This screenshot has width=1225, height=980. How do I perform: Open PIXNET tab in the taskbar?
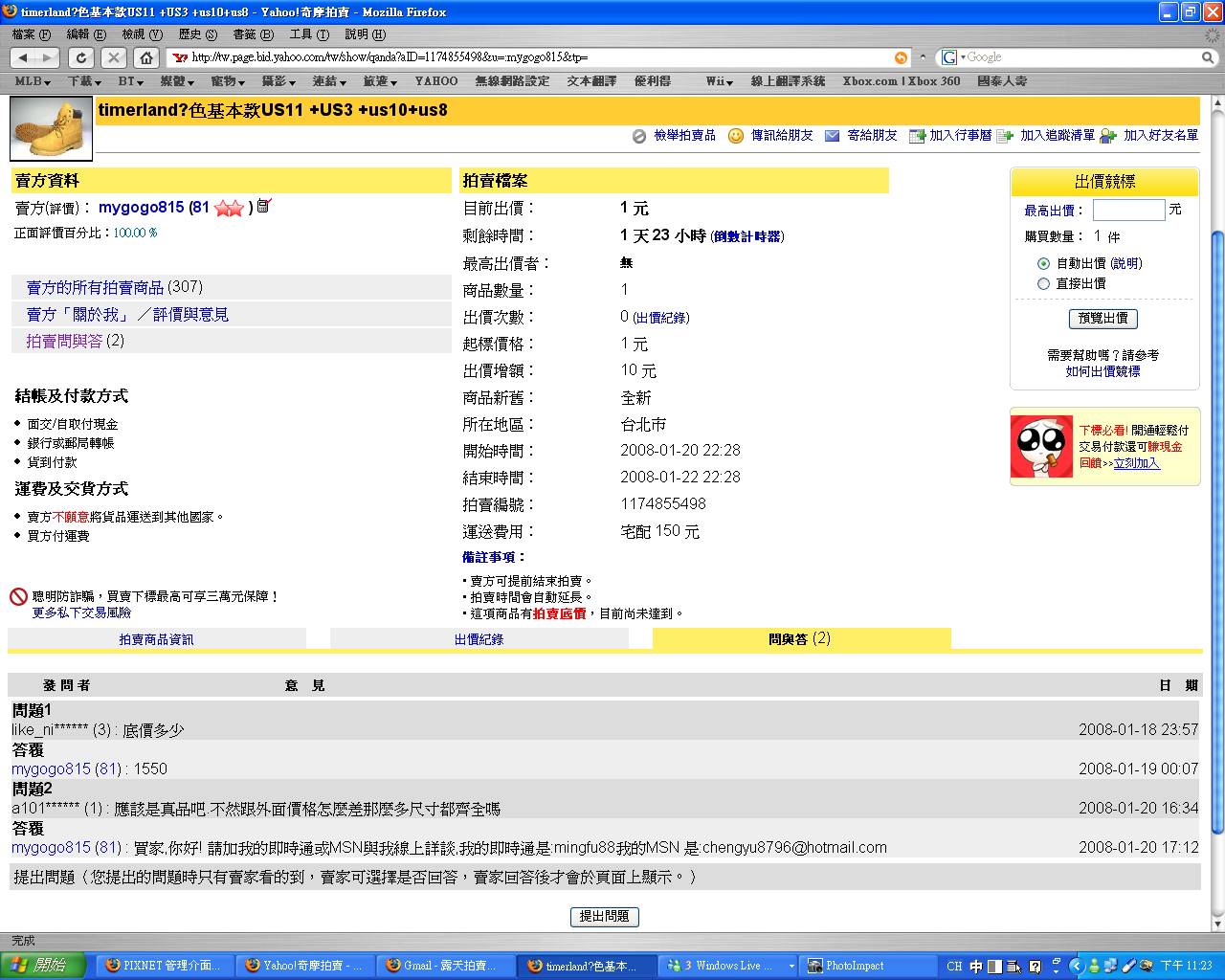point(164,966)
